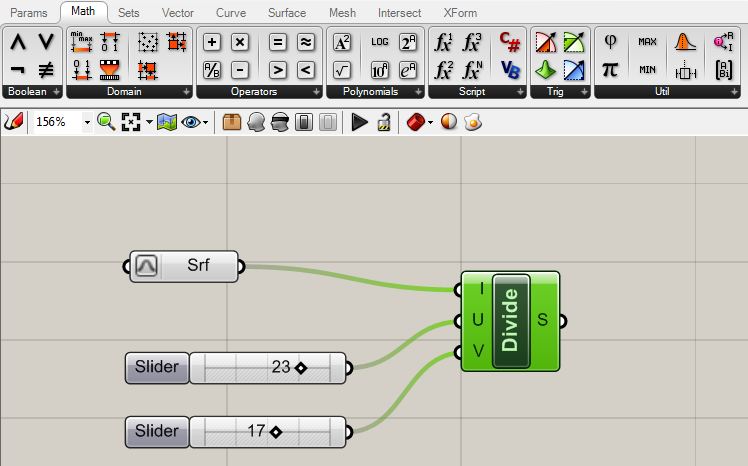Add a C# script component

510,42
